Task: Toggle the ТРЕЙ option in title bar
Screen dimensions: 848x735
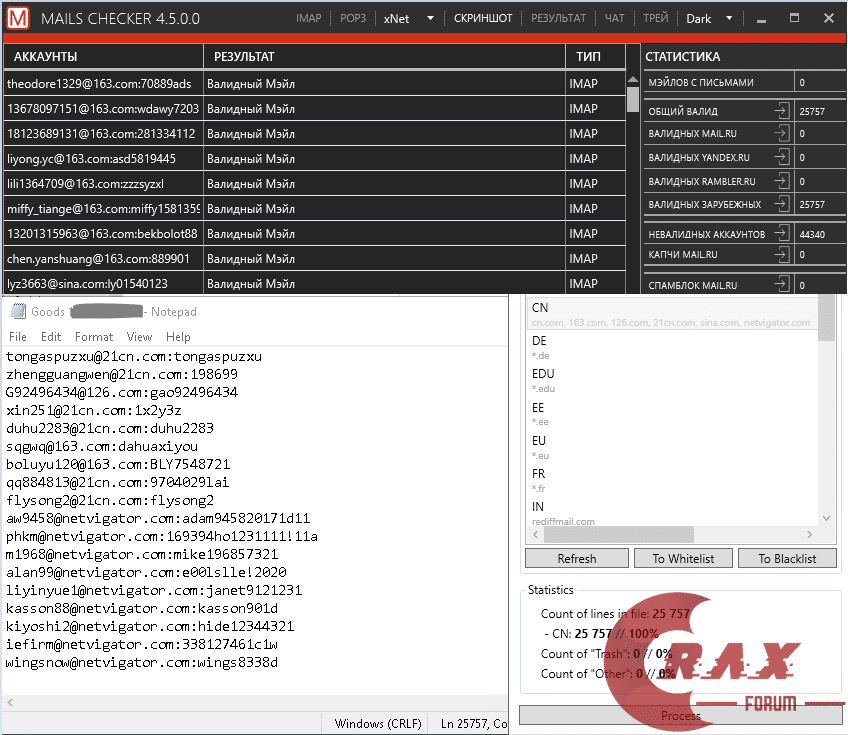Action: pyautogui.click(x=655, y=19)
